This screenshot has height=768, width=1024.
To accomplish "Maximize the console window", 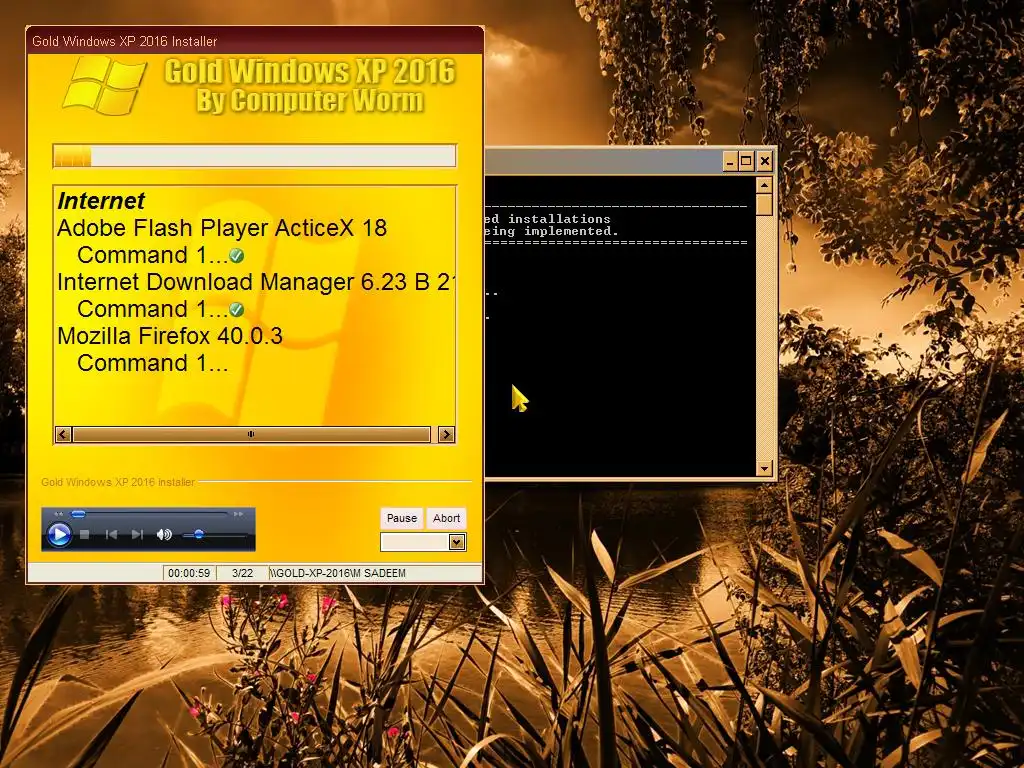I will (746, 161).
